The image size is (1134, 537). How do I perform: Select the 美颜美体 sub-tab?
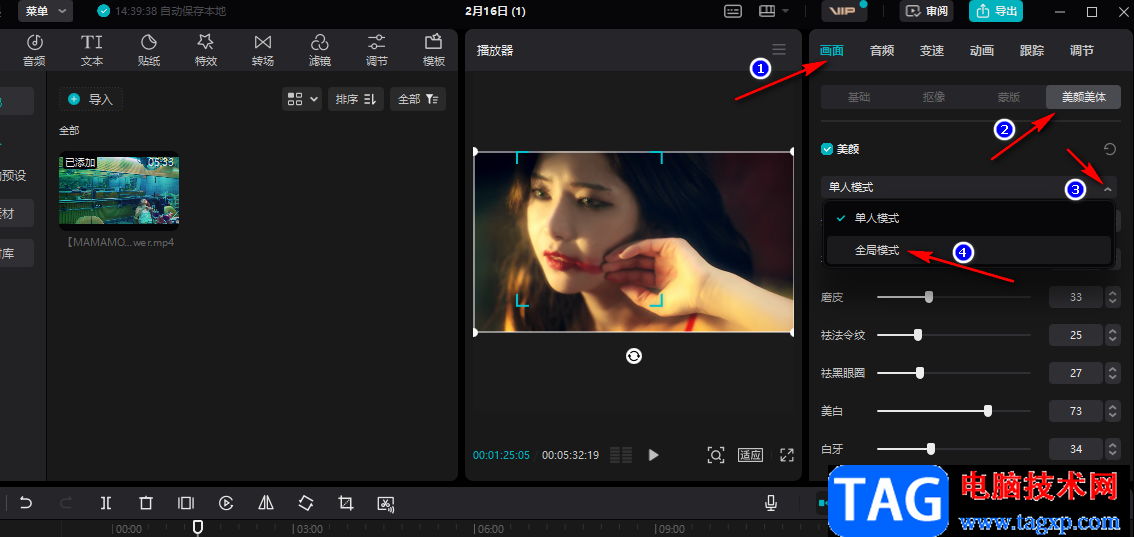click(1083, 97)
